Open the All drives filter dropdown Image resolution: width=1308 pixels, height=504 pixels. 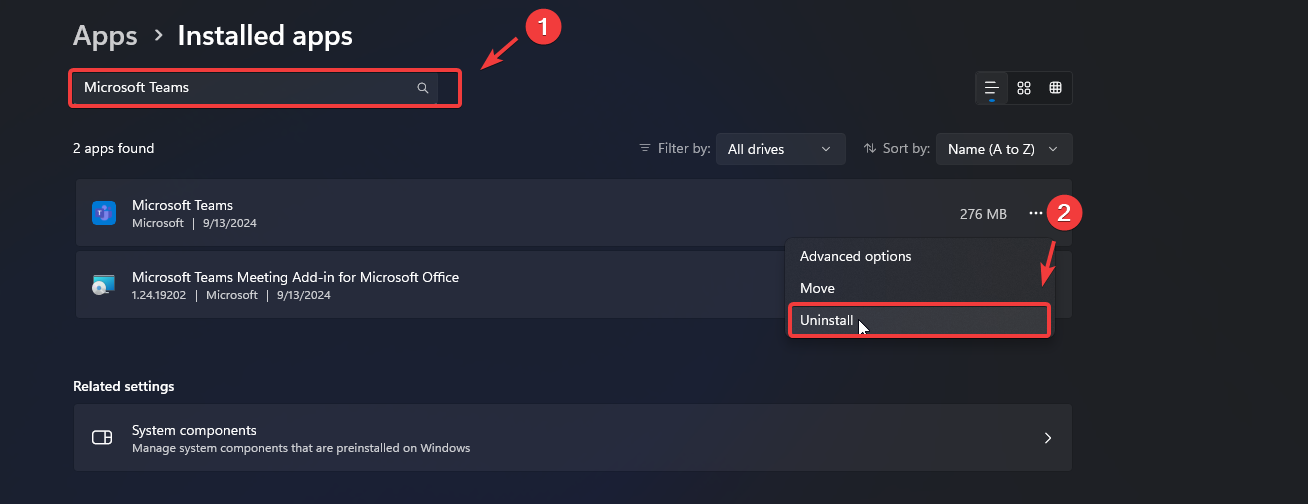tap(780, 149)
